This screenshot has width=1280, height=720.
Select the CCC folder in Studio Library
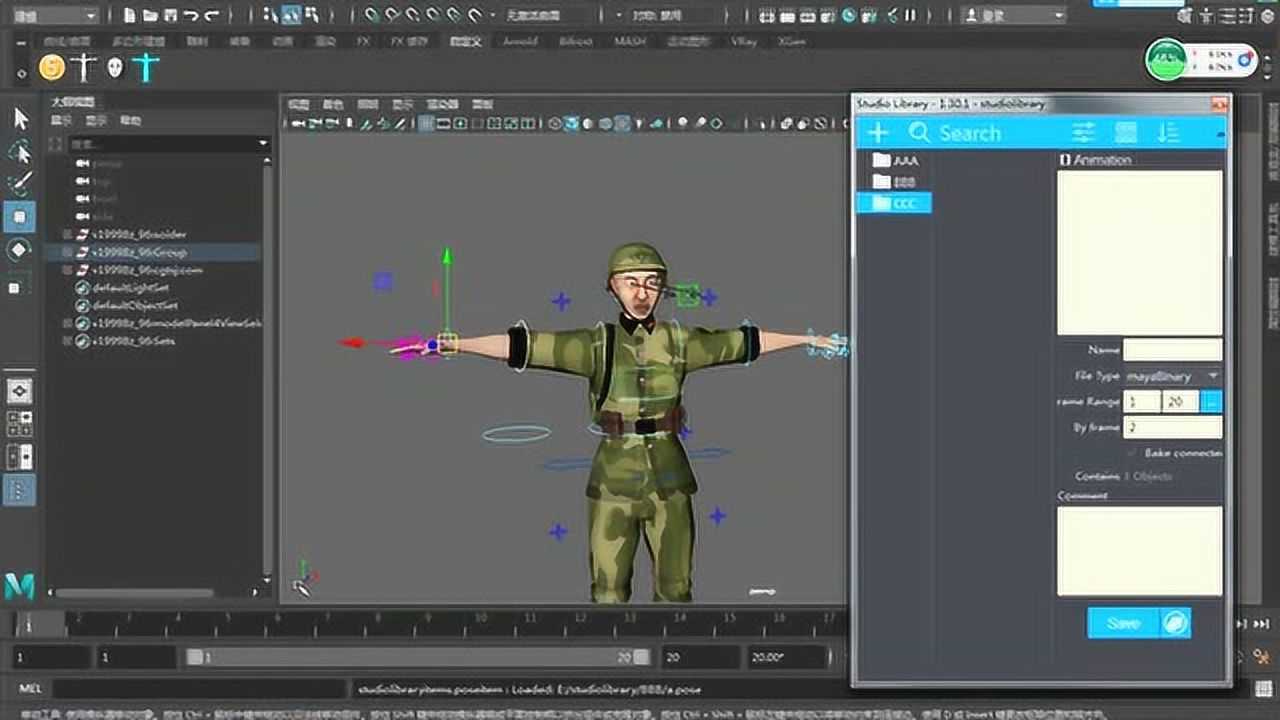click(901, 203)
